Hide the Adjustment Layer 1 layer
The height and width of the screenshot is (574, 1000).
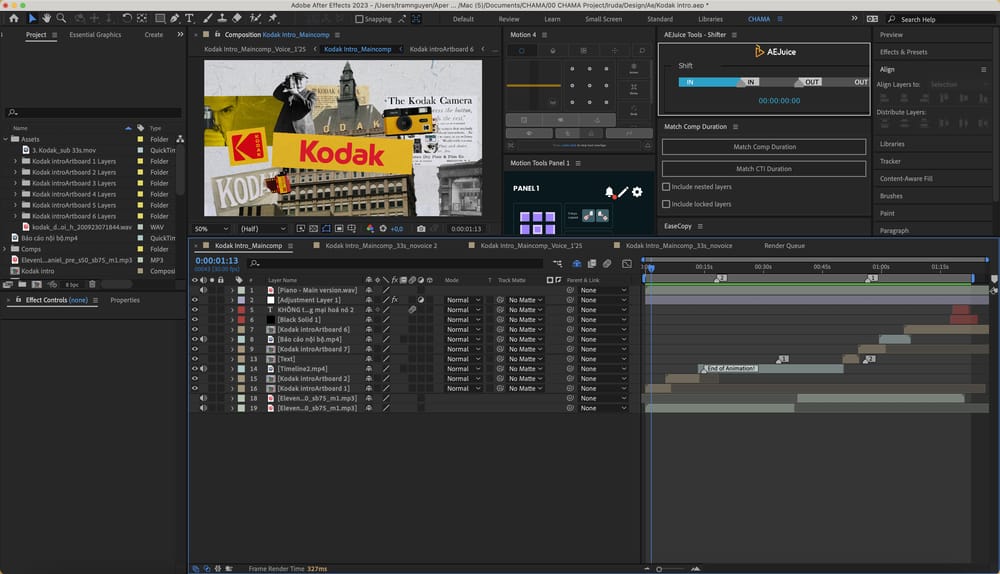tap(195, 300)
